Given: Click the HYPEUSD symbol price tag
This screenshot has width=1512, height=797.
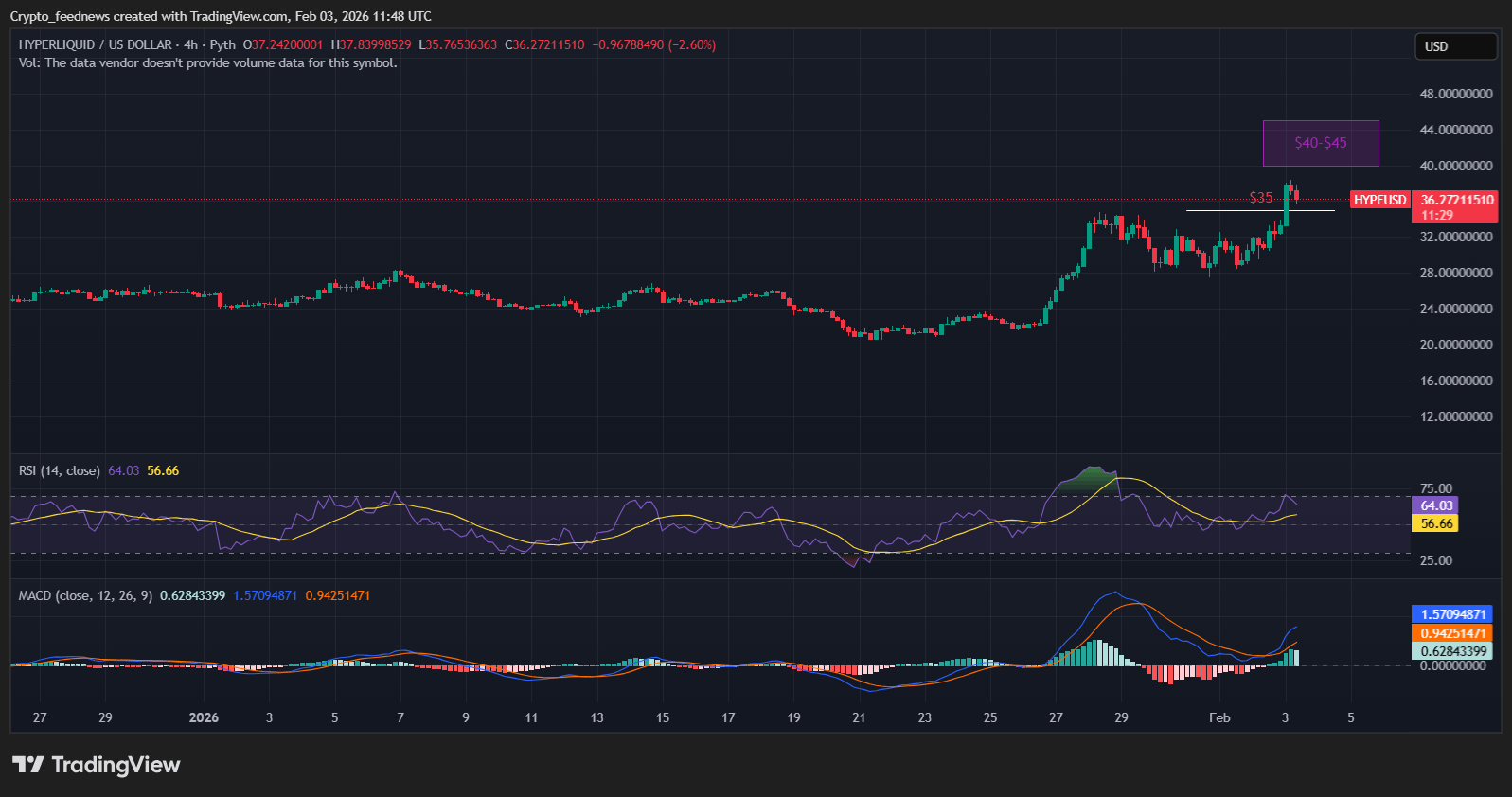Looking at the screenshot, I should [1379, 200].
